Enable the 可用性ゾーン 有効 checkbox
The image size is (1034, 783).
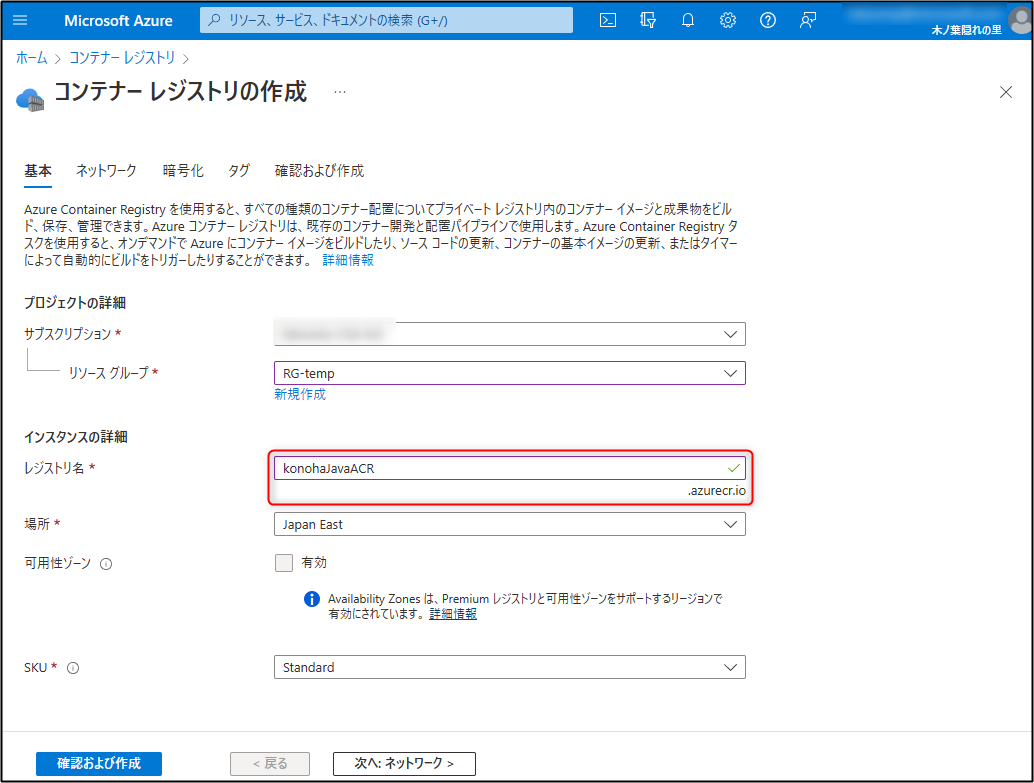[x=284, y=563]
